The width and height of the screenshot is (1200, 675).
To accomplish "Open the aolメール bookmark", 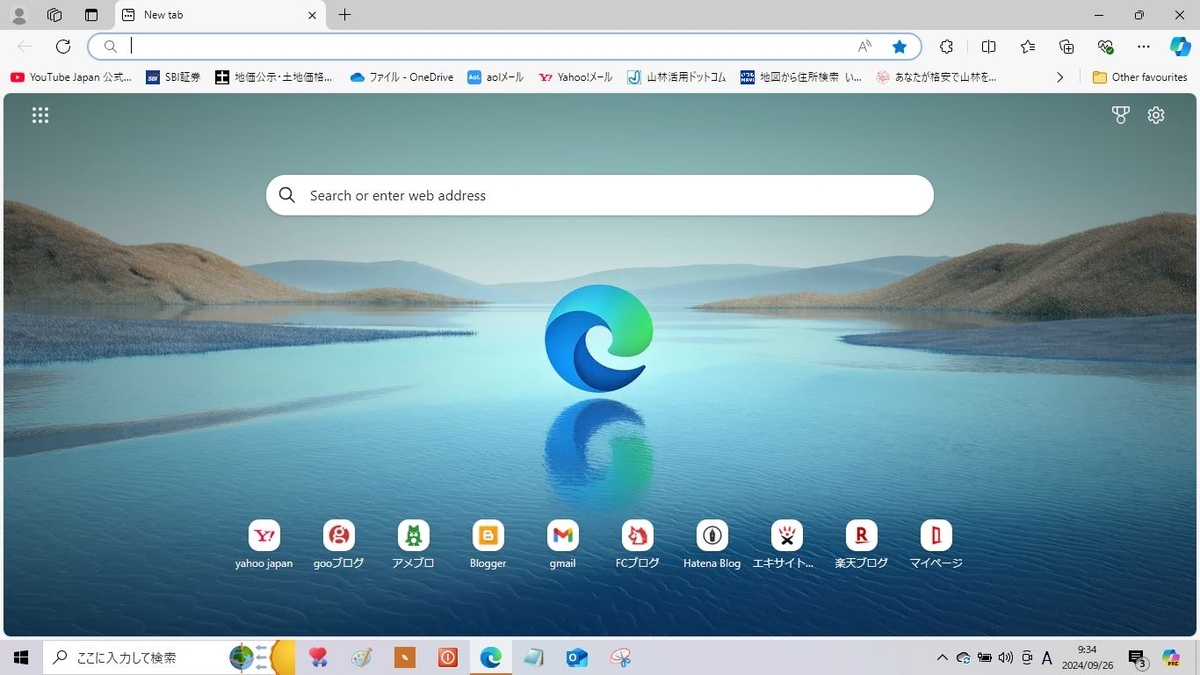I will 495,77.
